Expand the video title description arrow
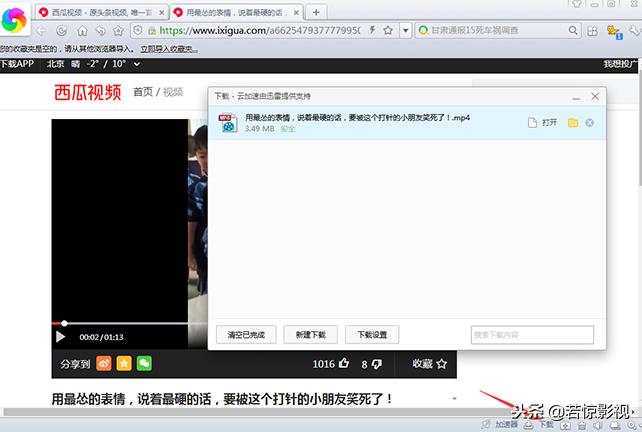The image size is (642, 432). point(454,398)
